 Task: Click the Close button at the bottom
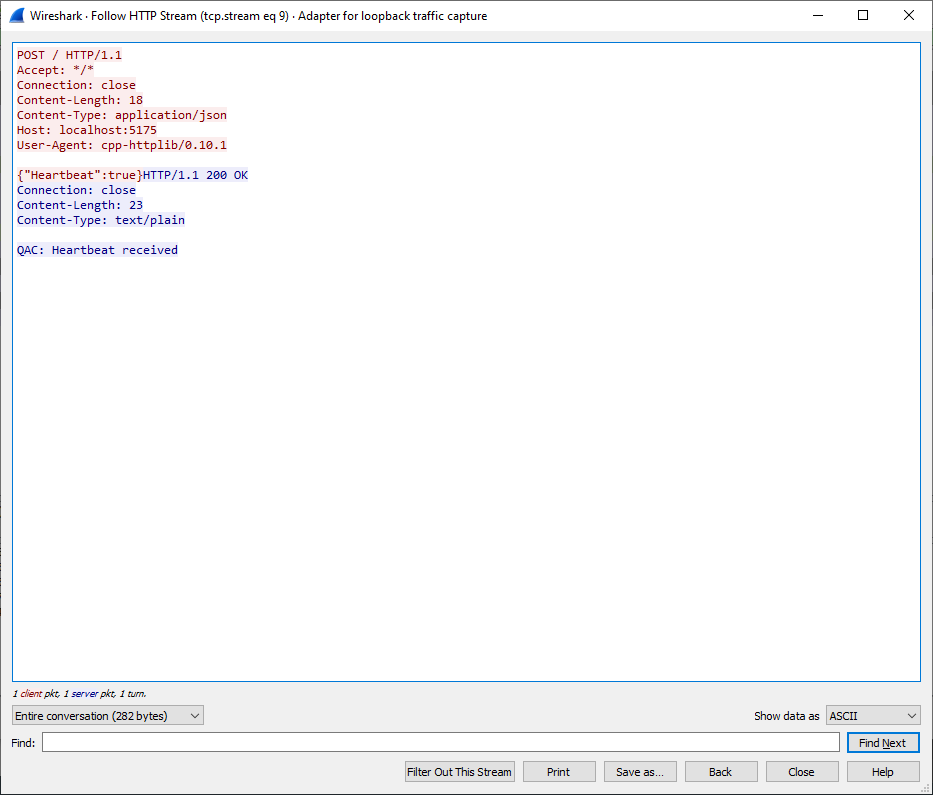point(802,772)
